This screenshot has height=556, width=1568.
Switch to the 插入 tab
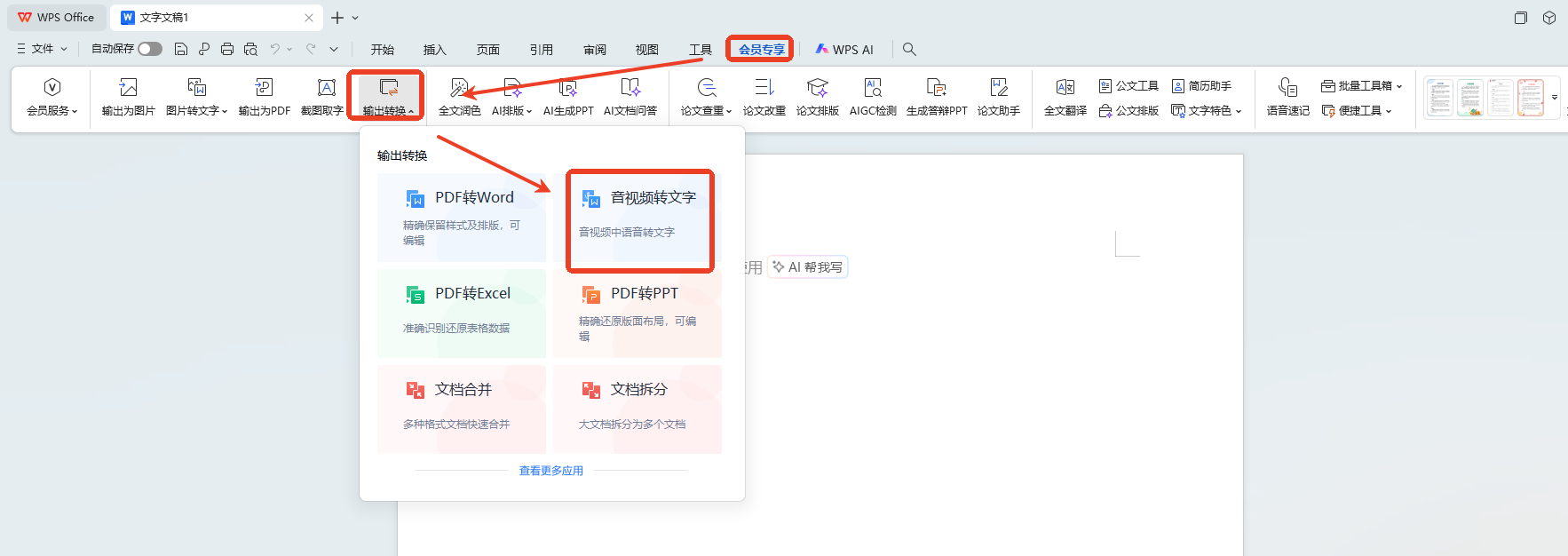click(435, 50)
